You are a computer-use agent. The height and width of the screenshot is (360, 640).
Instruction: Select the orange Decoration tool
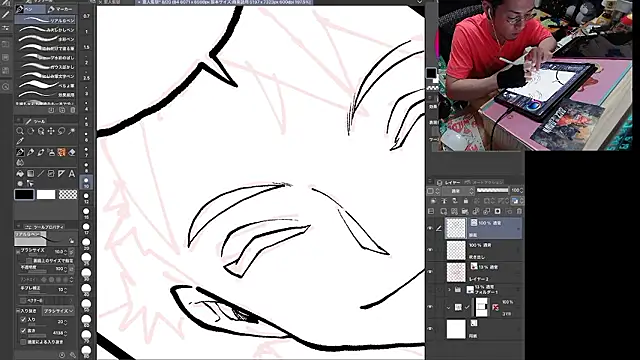pos(61,152)
